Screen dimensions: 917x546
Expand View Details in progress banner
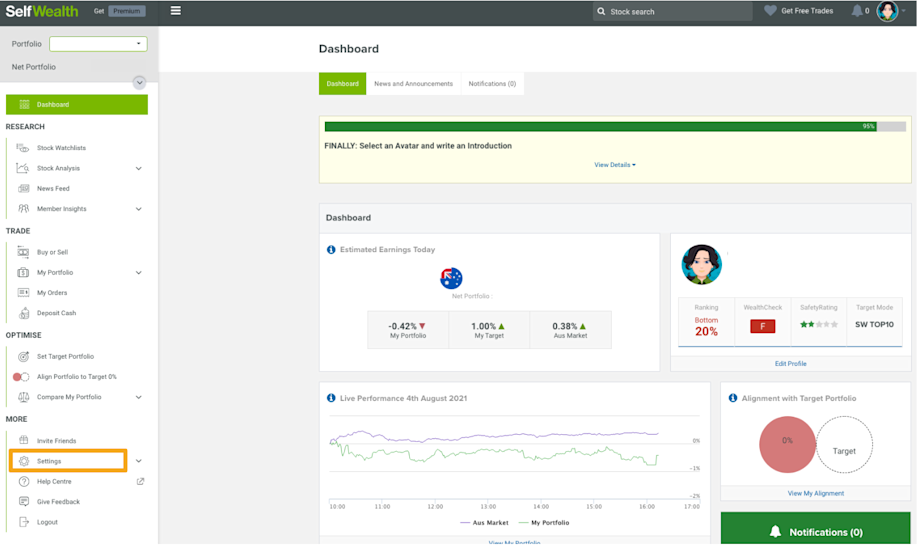(615, 165)
